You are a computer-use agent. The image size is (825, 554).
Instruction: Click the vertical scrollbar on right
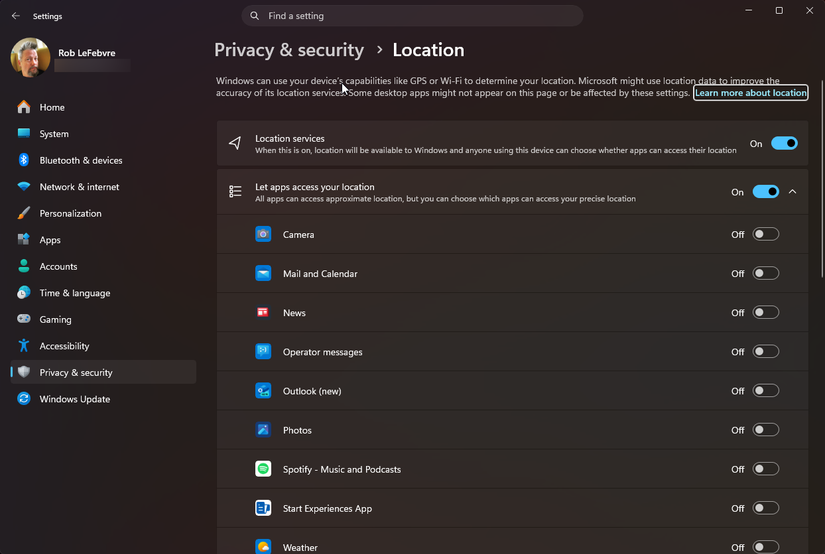point(822,179)
